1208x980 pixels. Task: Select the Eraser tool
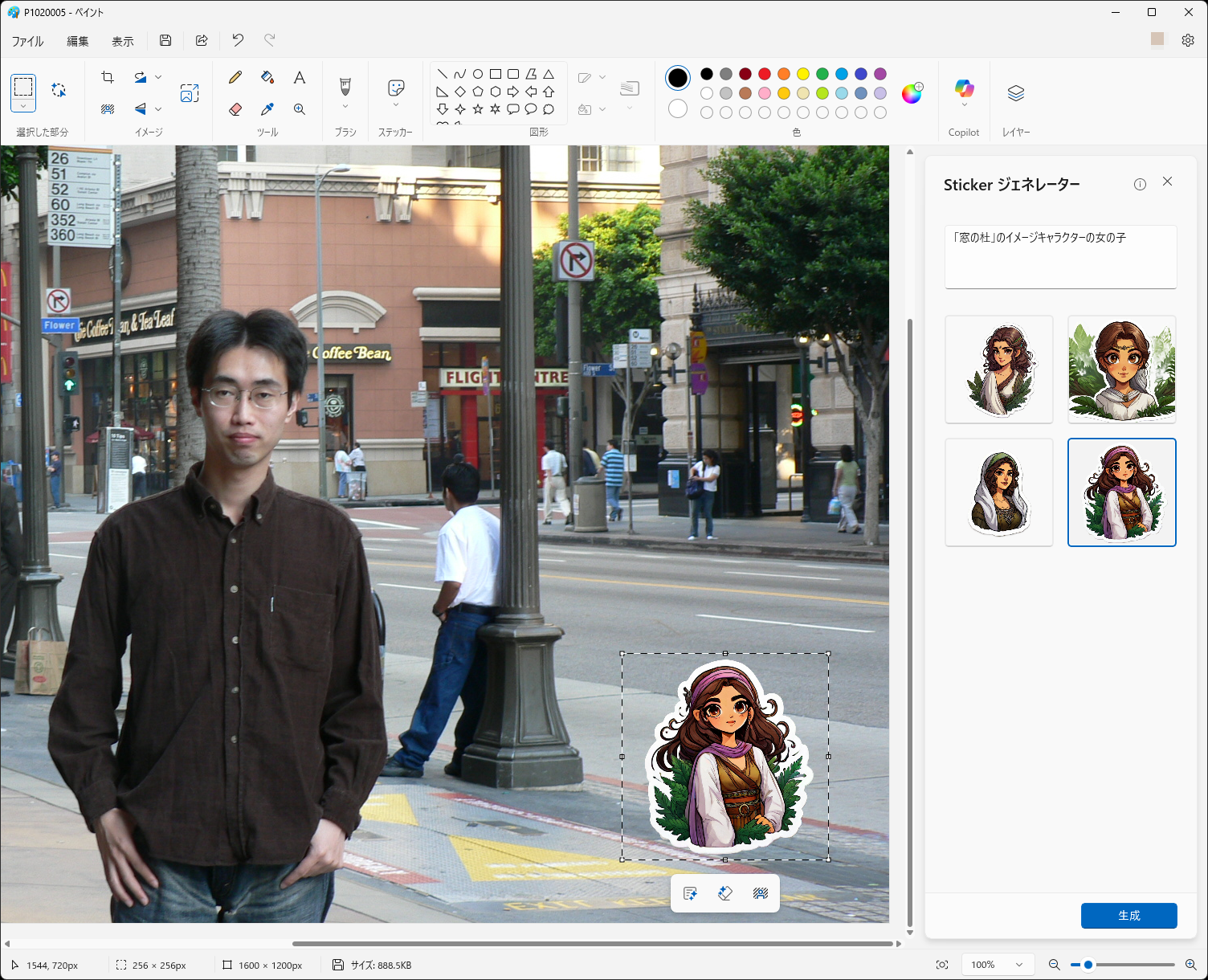point(235,108)
